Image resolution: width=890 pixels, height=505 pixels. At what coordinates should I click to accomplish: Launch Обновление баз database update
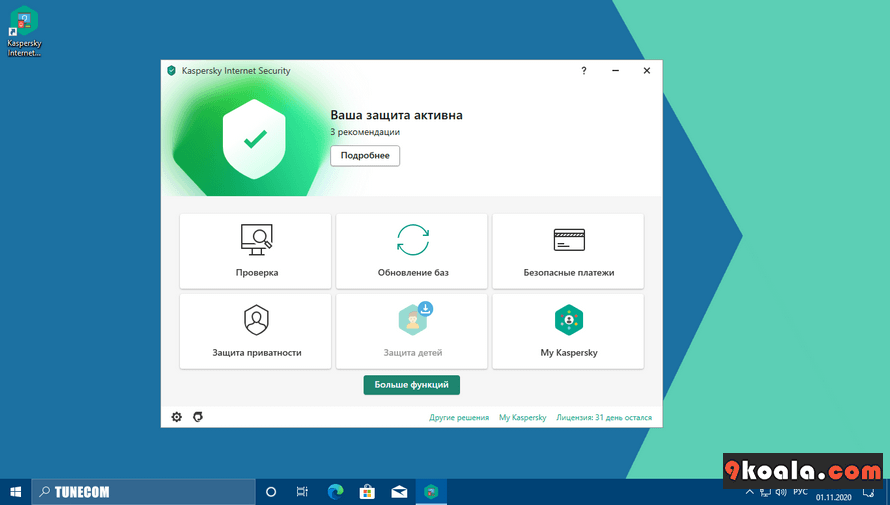tap(412, 251)
